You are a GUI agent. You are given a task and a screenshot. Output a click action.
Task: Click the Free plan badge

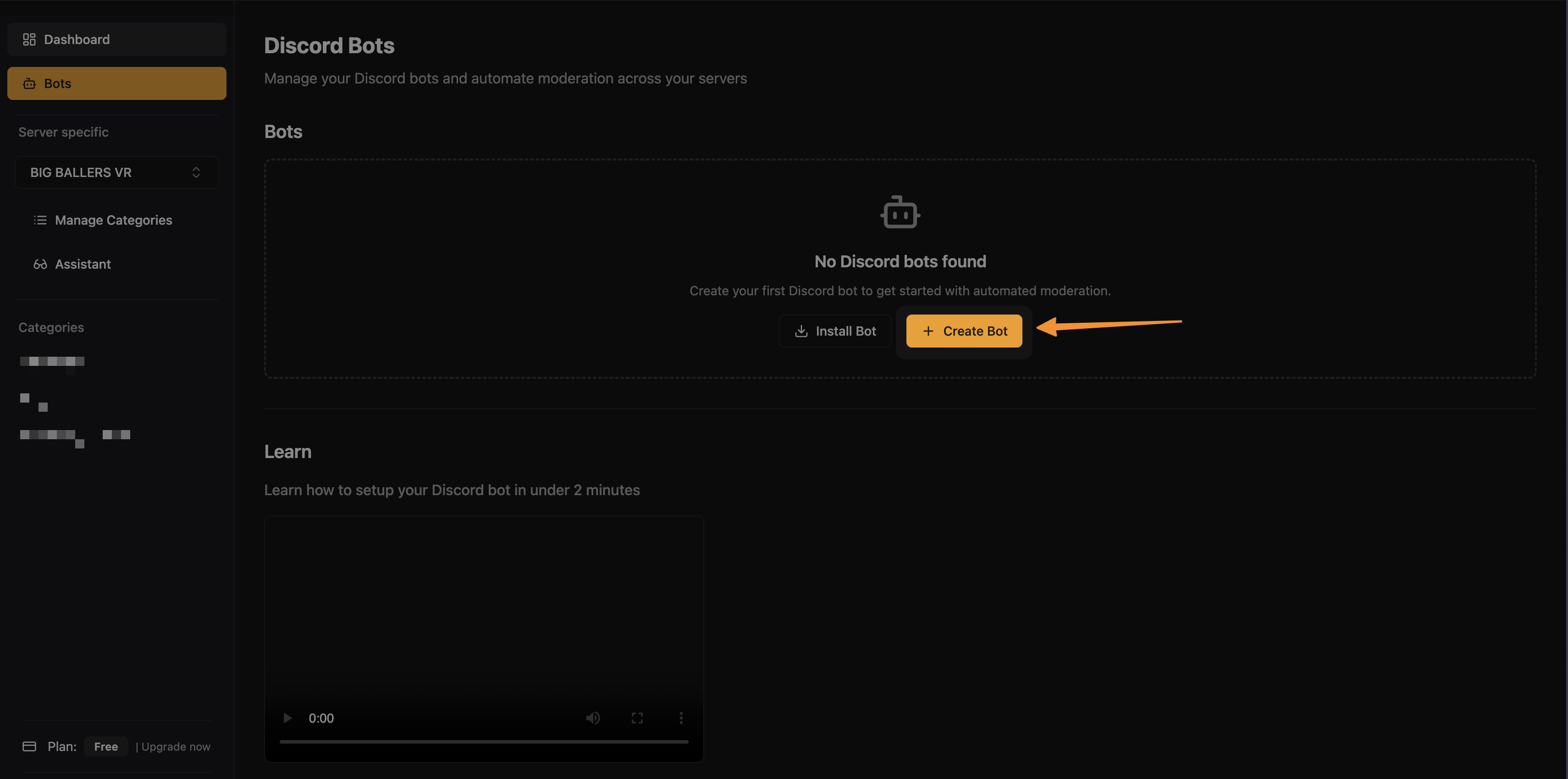coord(105,746)
